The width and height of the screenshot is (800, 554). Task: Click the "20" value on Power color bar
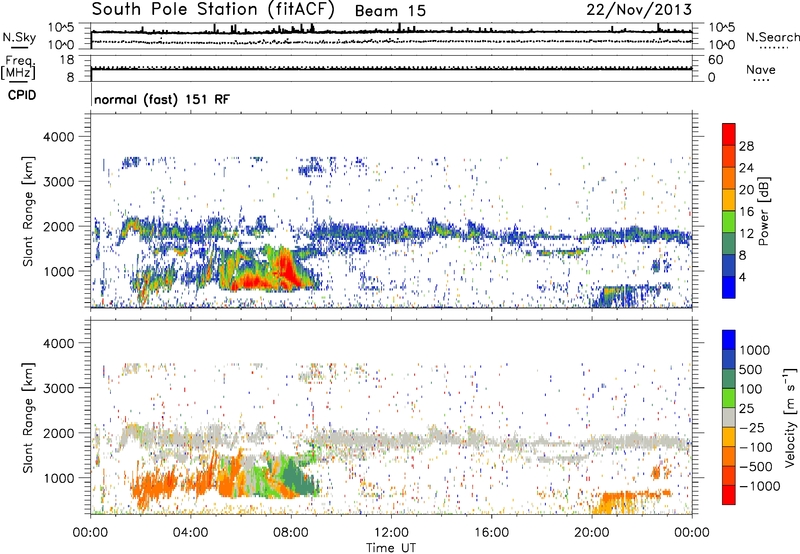[746, 190]
